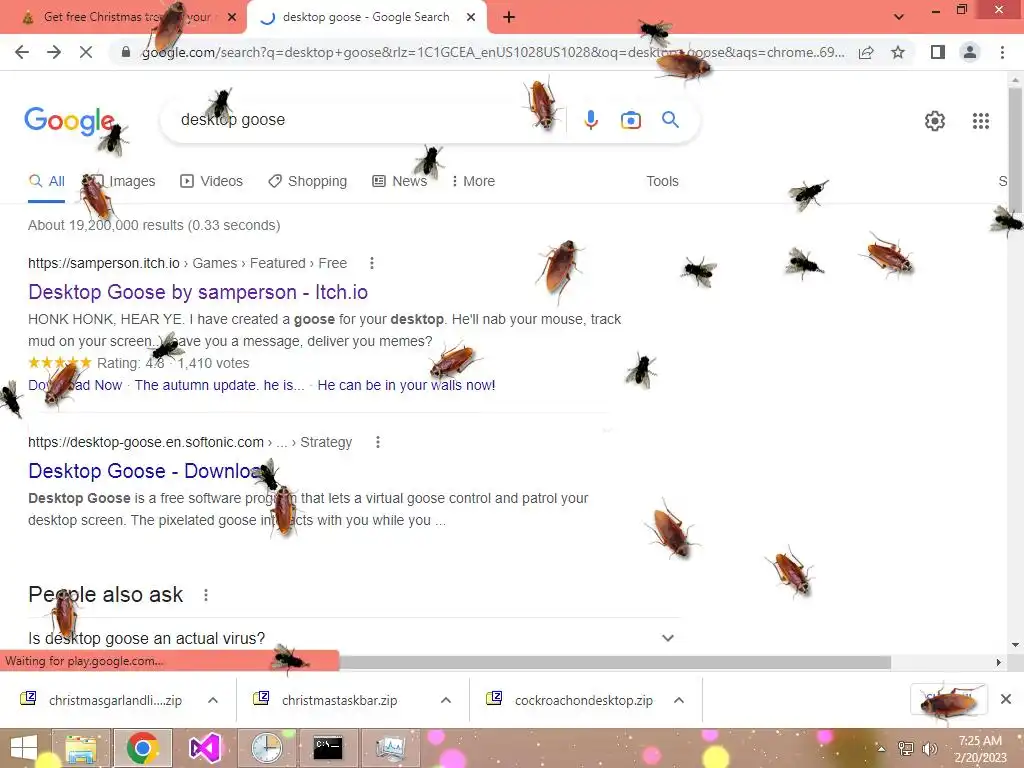Search by image with Google Lens
1024x768 pixels.
tap(630, 120)
